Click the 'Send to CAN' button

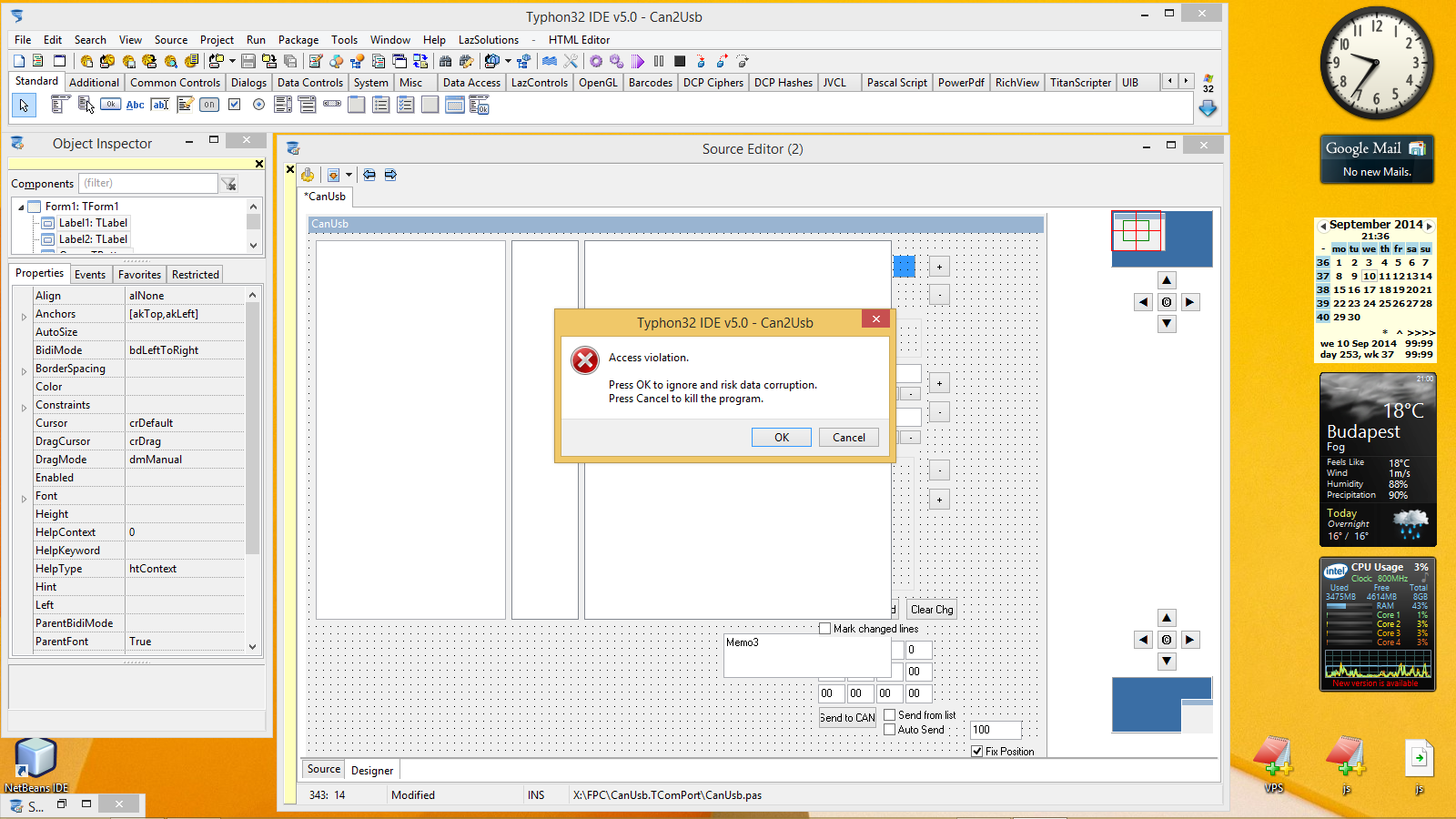coord(847,718)
